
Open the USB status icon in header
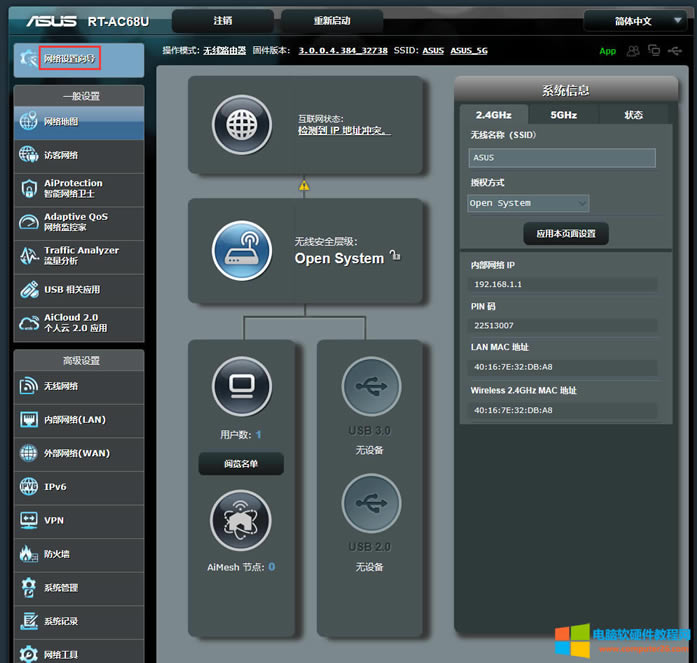tap(676, 50)
